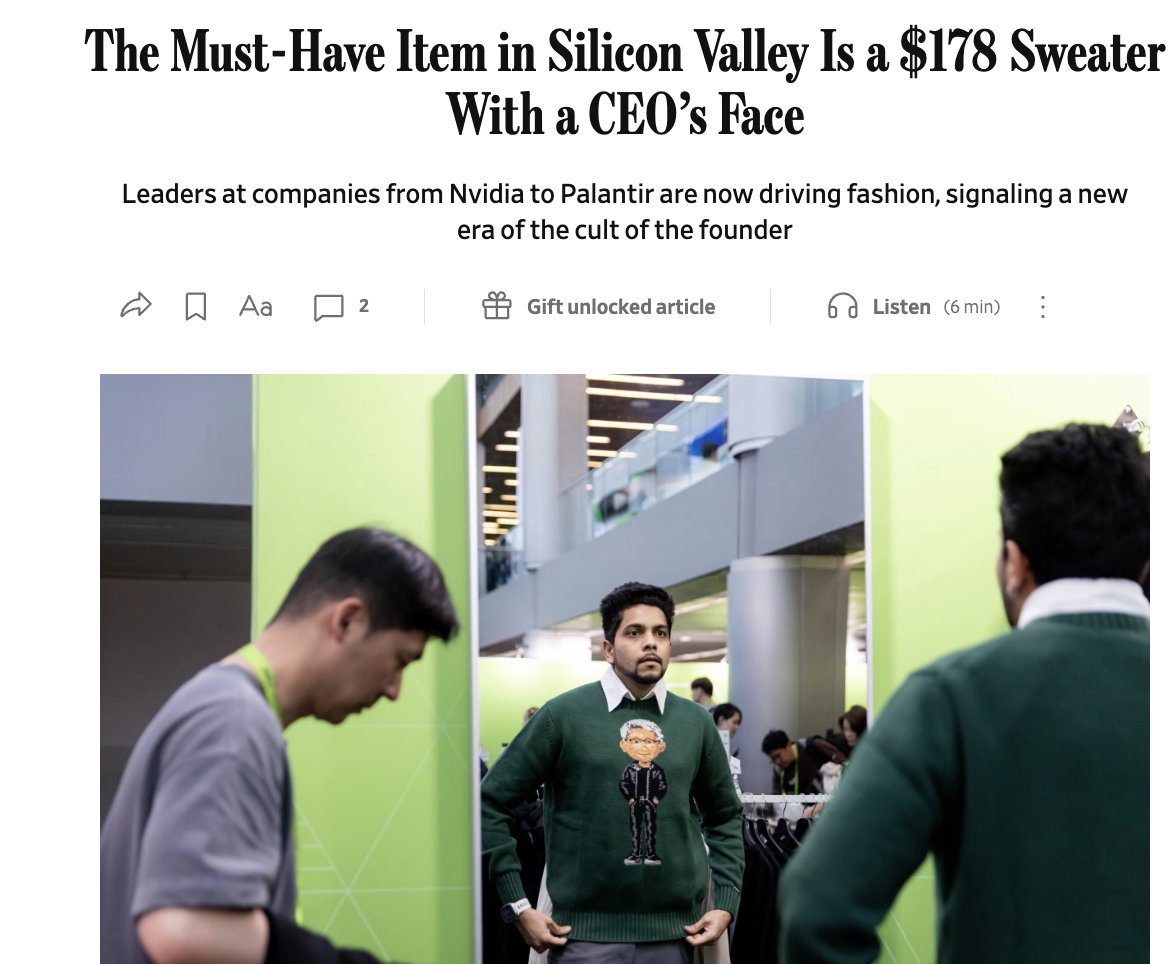The height and width of the screenshot is (964, 1176).
Task: Click the article headline about $178 sweater
Action: click(x=625, y=82)
